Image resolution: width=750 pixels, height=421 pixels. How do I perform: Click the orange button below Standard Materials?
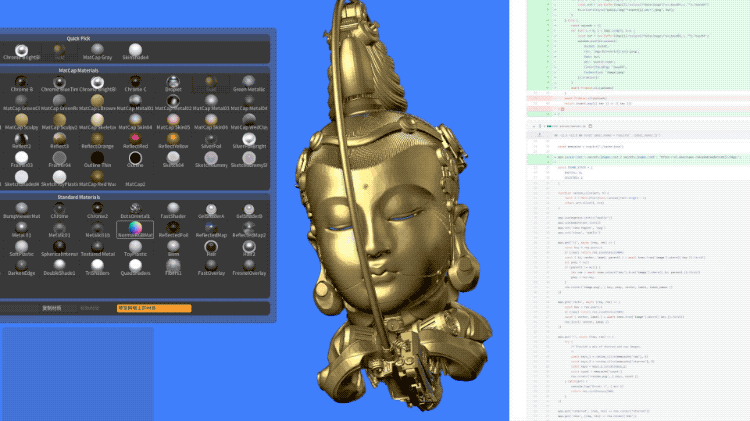(x=154, y=308)
